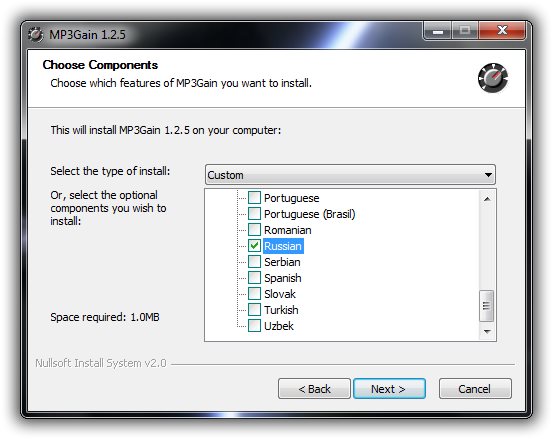This screenshot has height=439, width=553.
Task: Click the Next > button
Action: [389, 389]
